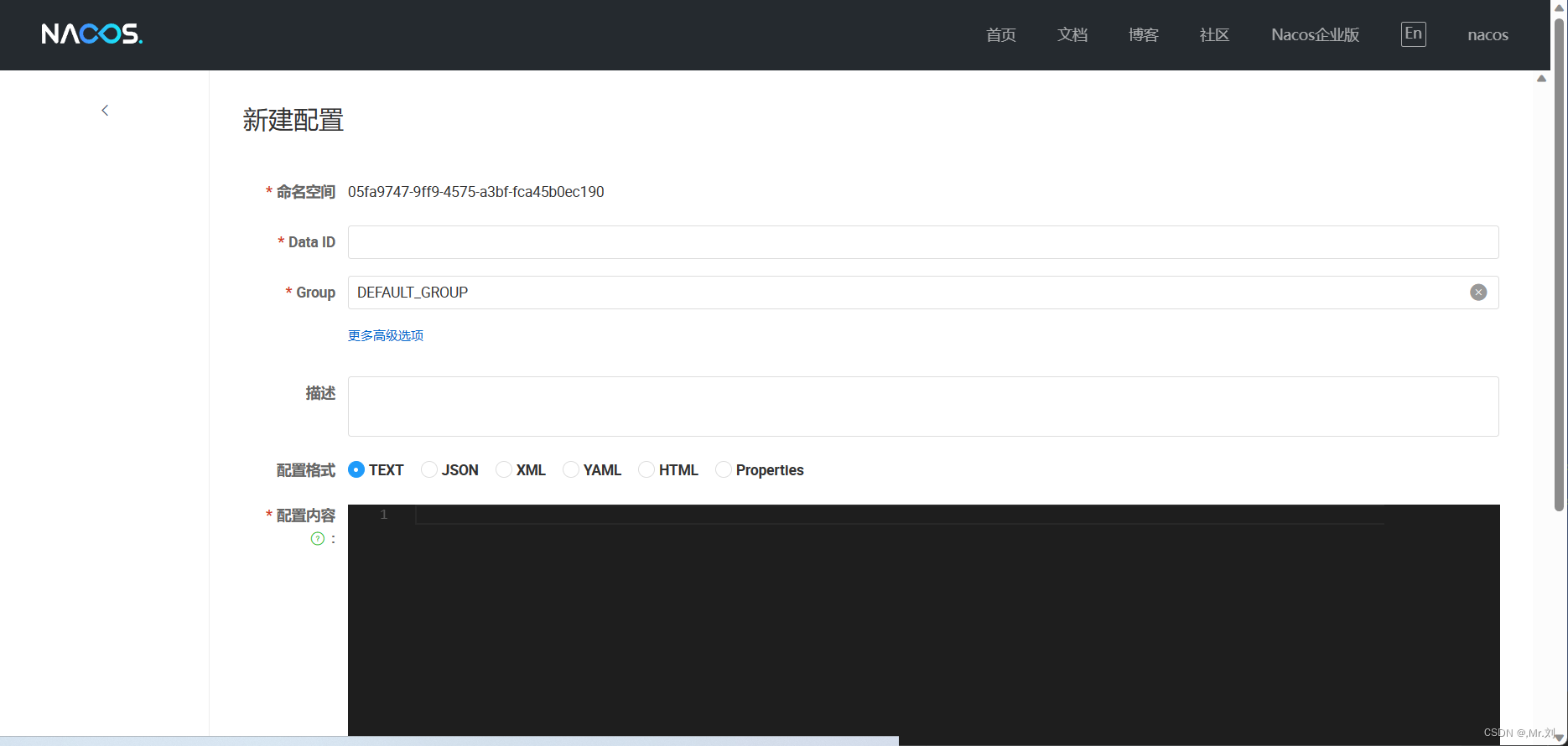Open the Nacos企业版 menu item

pos(1315,35)
